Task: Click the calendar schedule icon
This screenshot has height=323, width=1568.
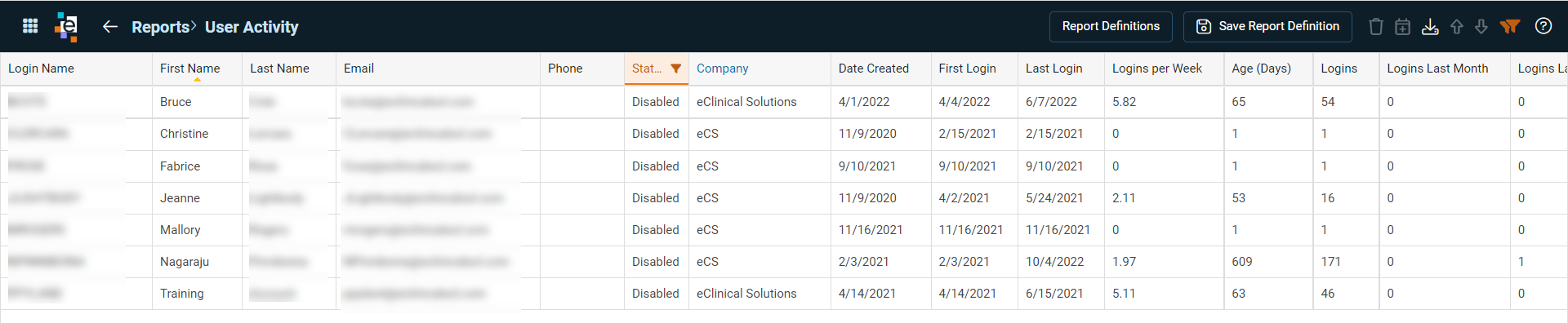Action: coord(1402,27)
